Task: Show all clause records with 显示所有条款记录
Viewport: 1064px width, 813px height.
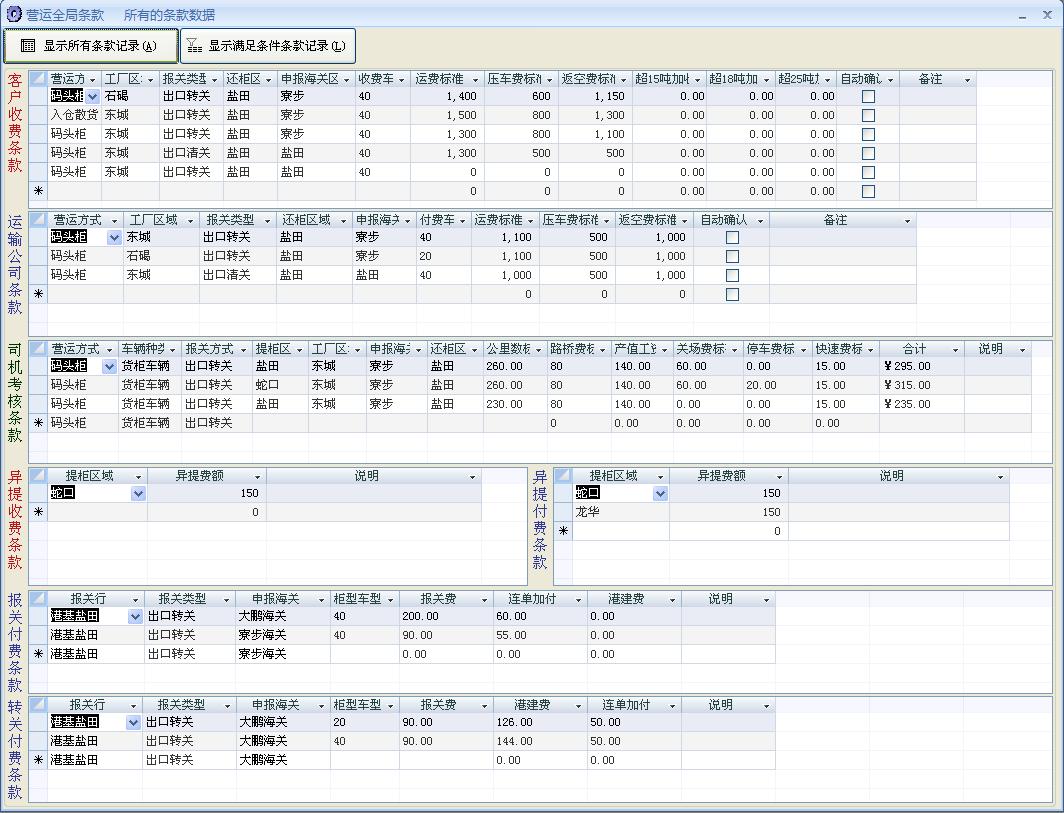Action: pos(91,45)
